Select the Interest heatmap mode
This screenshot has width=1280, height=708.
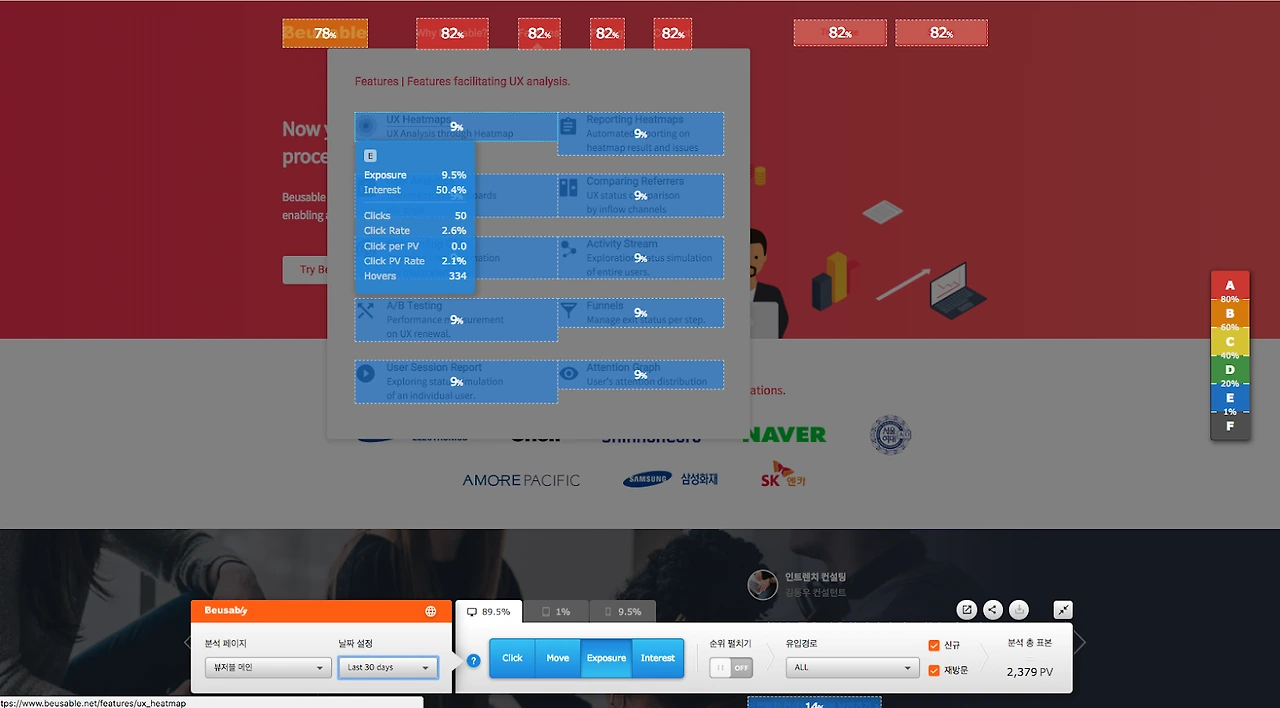click(658, 658)
